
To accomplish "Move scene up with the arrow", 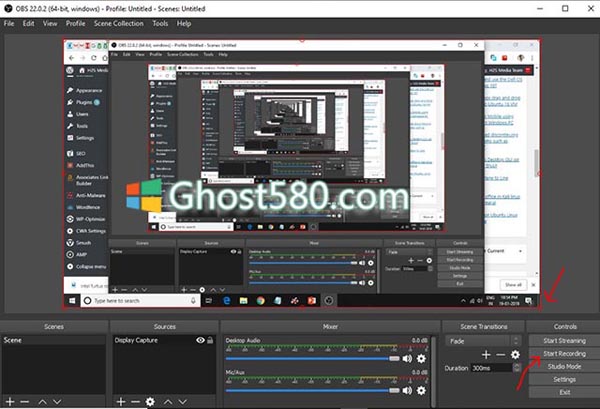I will (x=42, y=402).
